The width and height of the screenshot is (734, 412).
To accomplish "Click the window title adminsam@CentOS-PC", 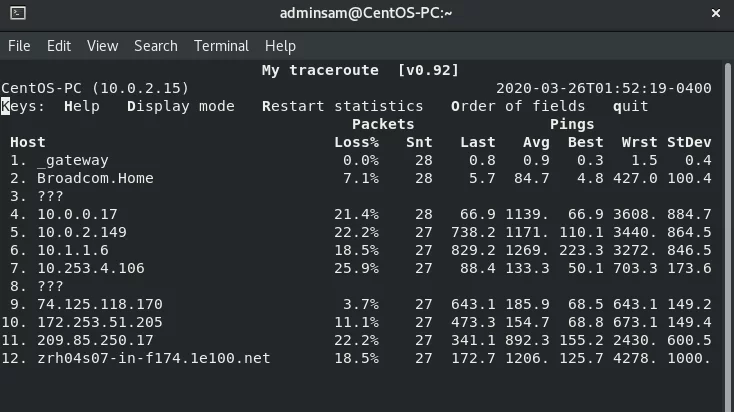I will [x=366, y=13].
